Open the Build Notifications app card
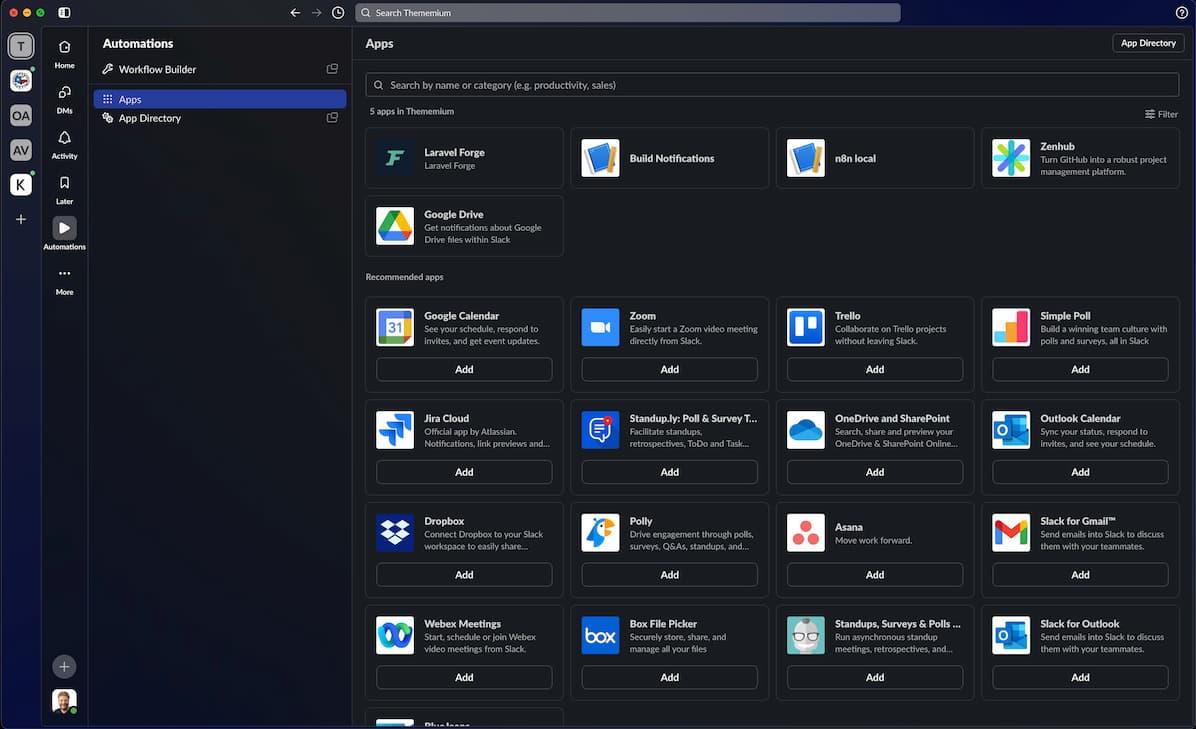The image size is (1196, 729). pos(669,158)
